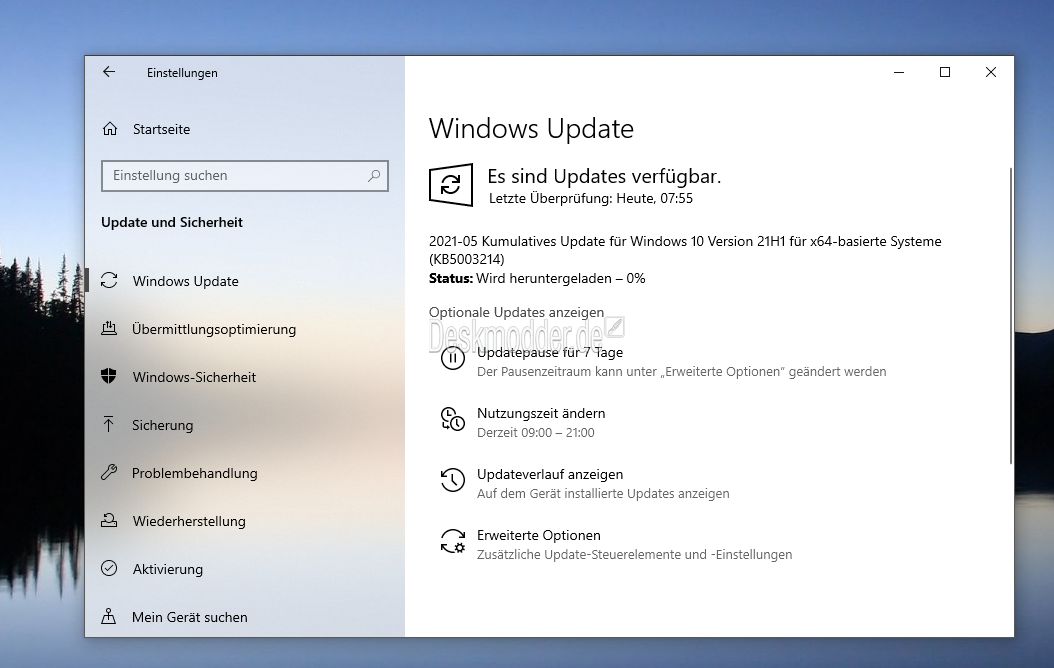This screenshot has height=668, width=1054.
Task: Click the Einstellungen window title
Action: pos(182,73)
